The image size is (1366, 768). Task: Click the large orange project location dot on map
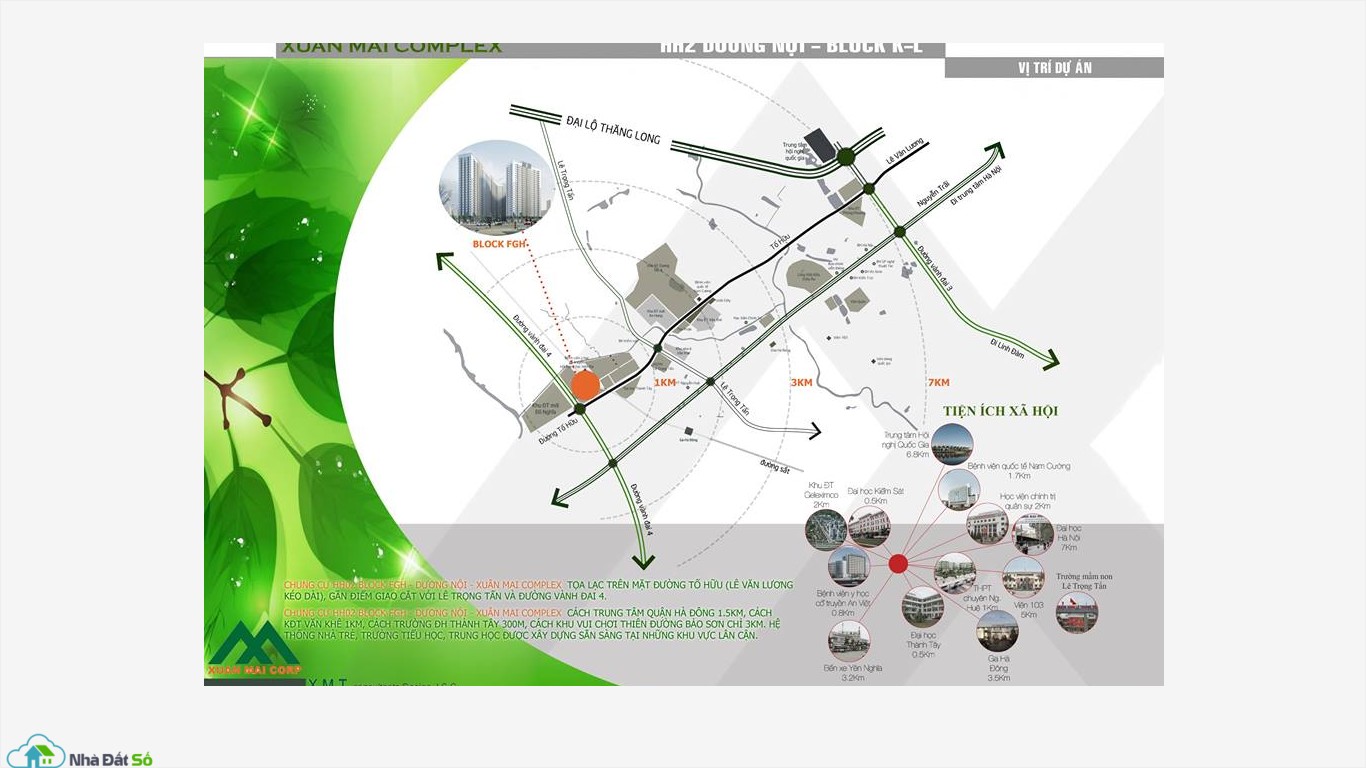[x=584, y=383]
